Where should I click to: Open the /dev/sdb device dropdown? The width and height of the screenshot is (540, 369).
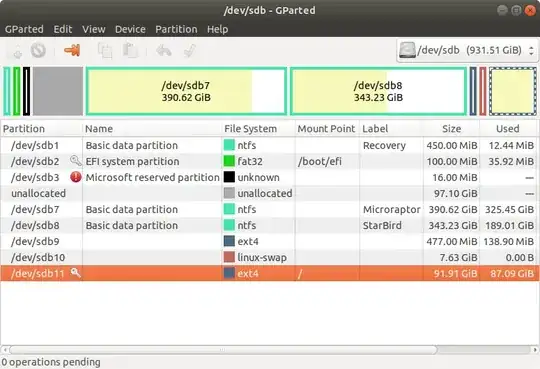[467, 50]
